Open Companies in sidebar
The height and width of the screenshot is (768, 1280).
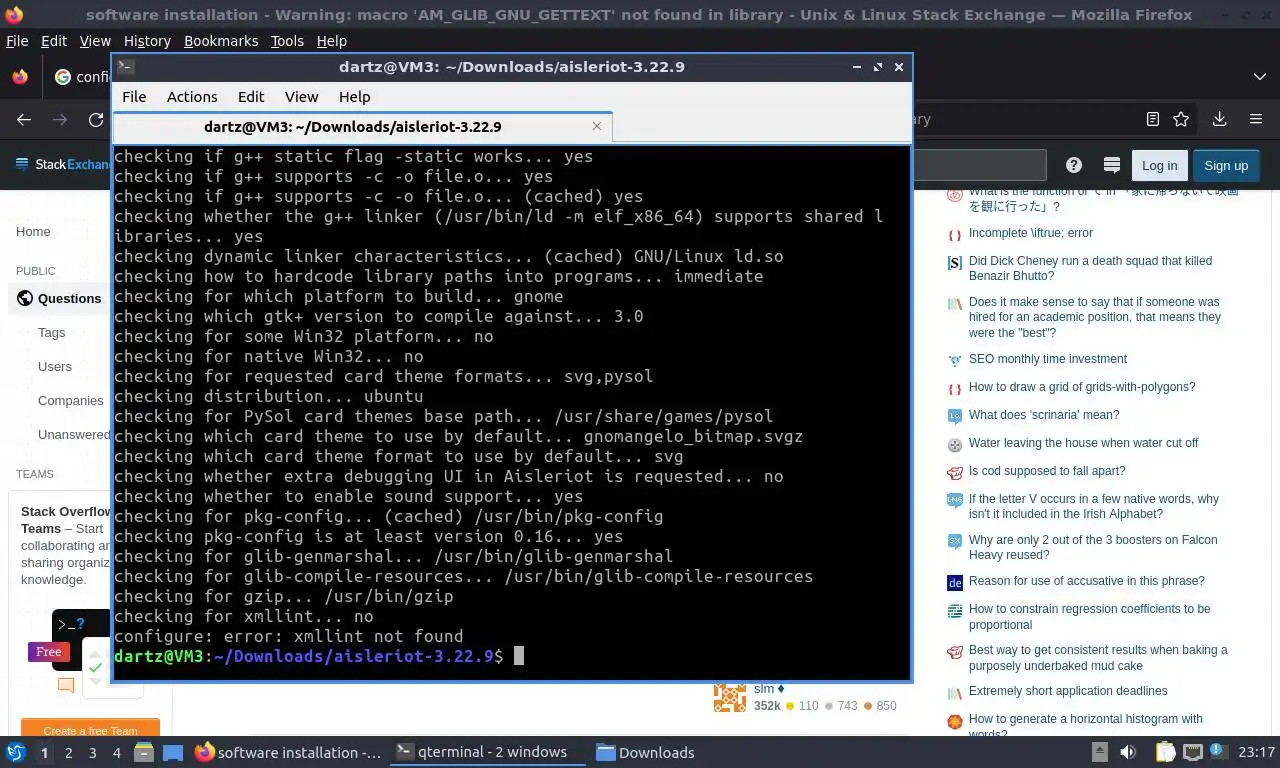[71, 400]
